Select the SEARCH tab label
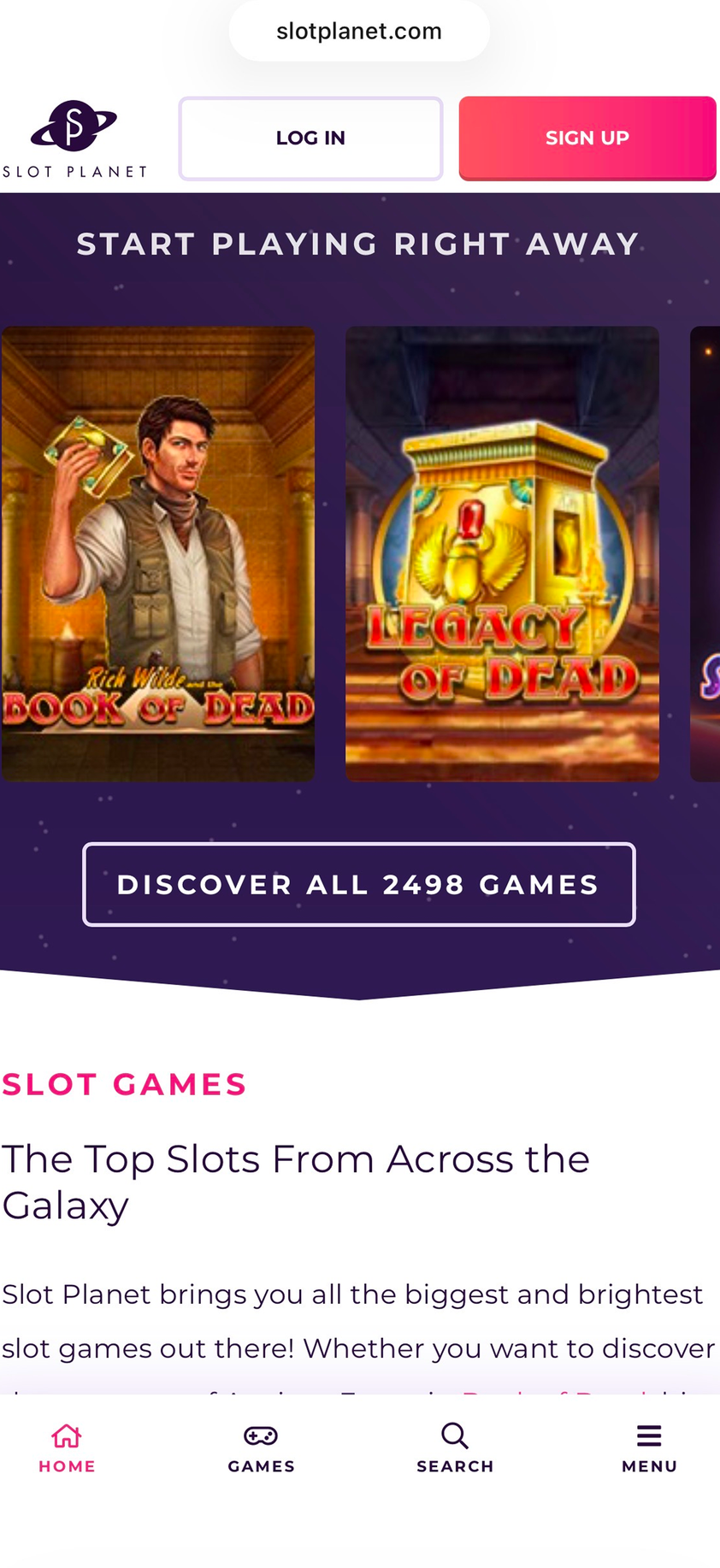This screenshot has height=1568, width=720. [x=455, y=1466]
